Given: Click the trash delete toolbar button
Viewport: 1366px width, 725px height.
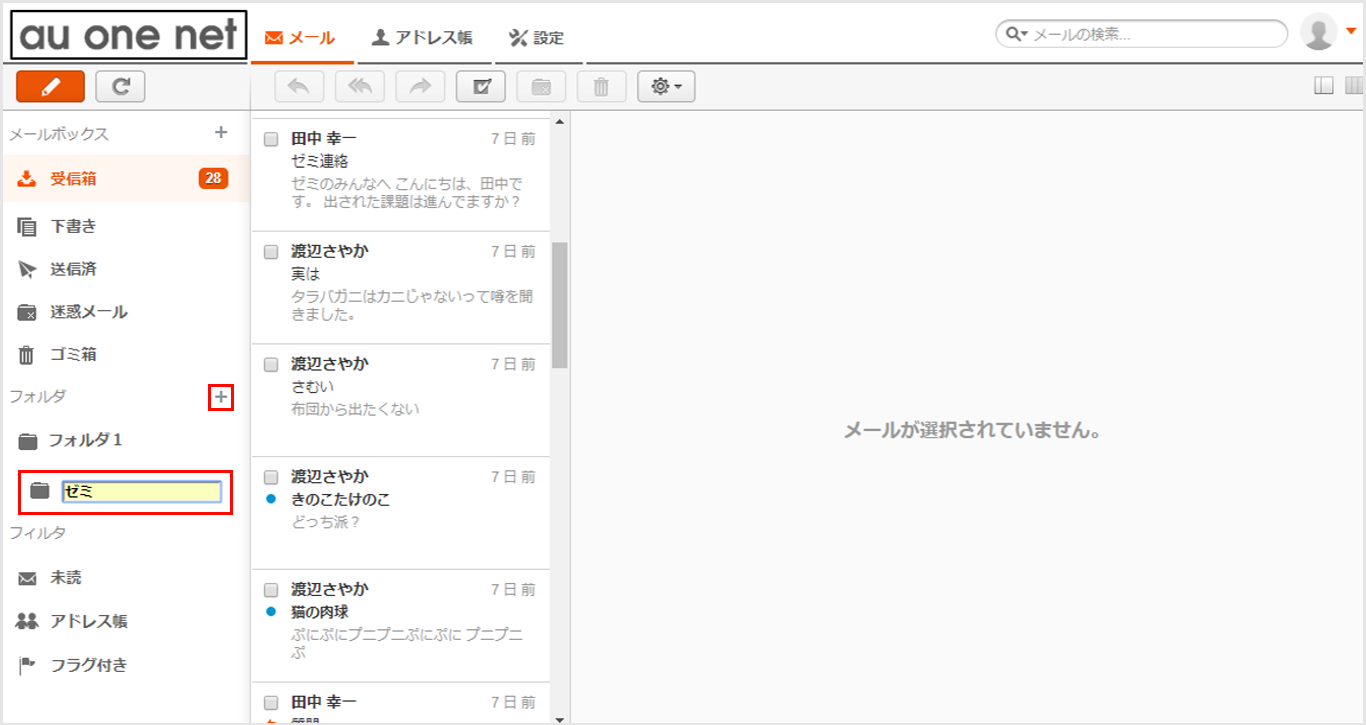Looking at the screenshot, I should click(x=602, y=87).
